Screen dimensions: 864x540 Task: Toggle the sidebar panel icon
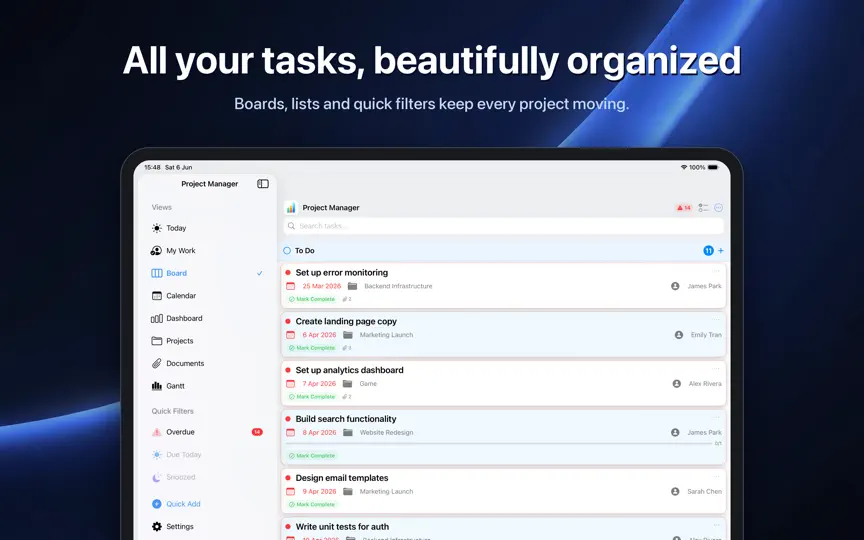click(x=263, y=184)
